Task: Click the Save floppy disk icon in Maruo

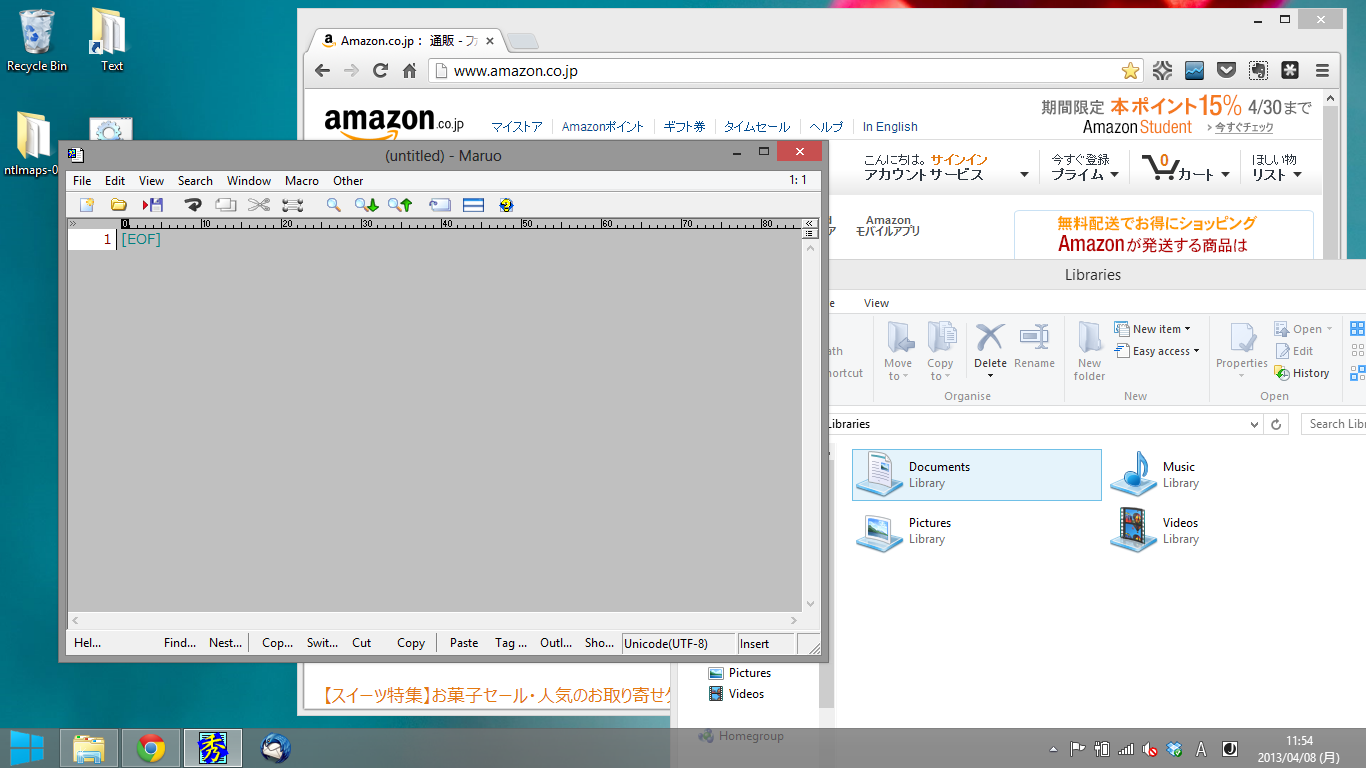Action: coord(153,205)
